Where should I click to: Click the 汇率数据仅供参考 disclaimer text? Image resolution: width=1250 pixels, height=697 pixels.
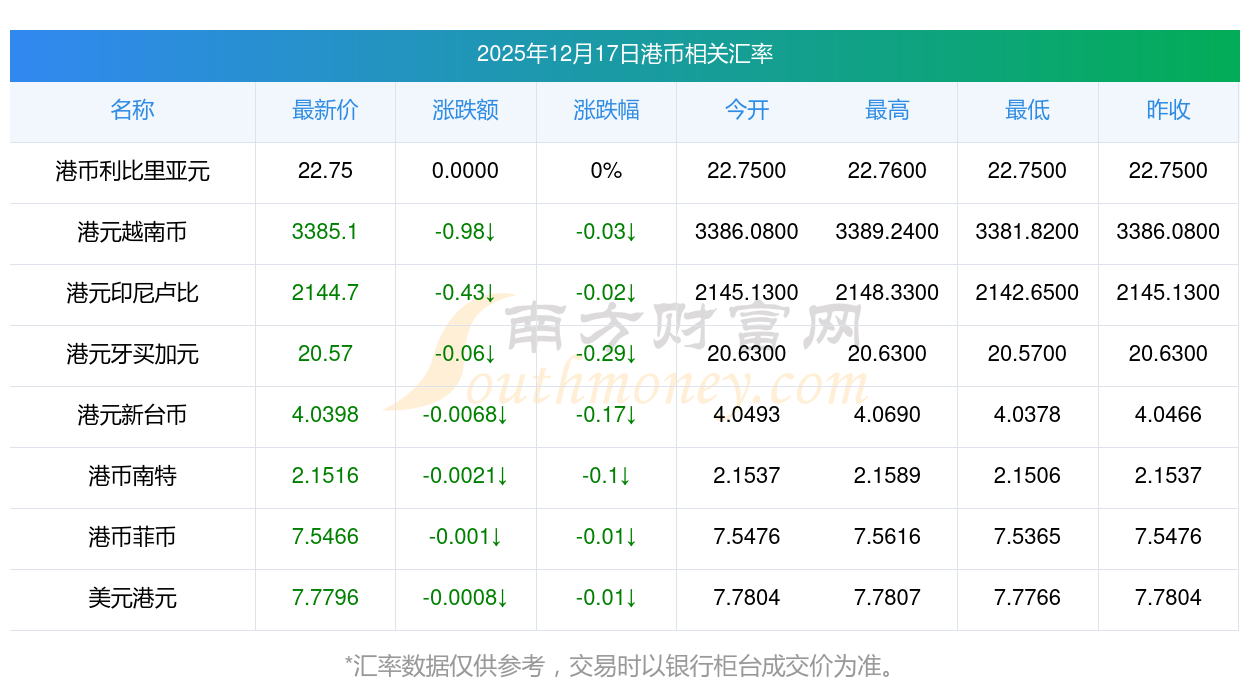click(x=624, y=665)
